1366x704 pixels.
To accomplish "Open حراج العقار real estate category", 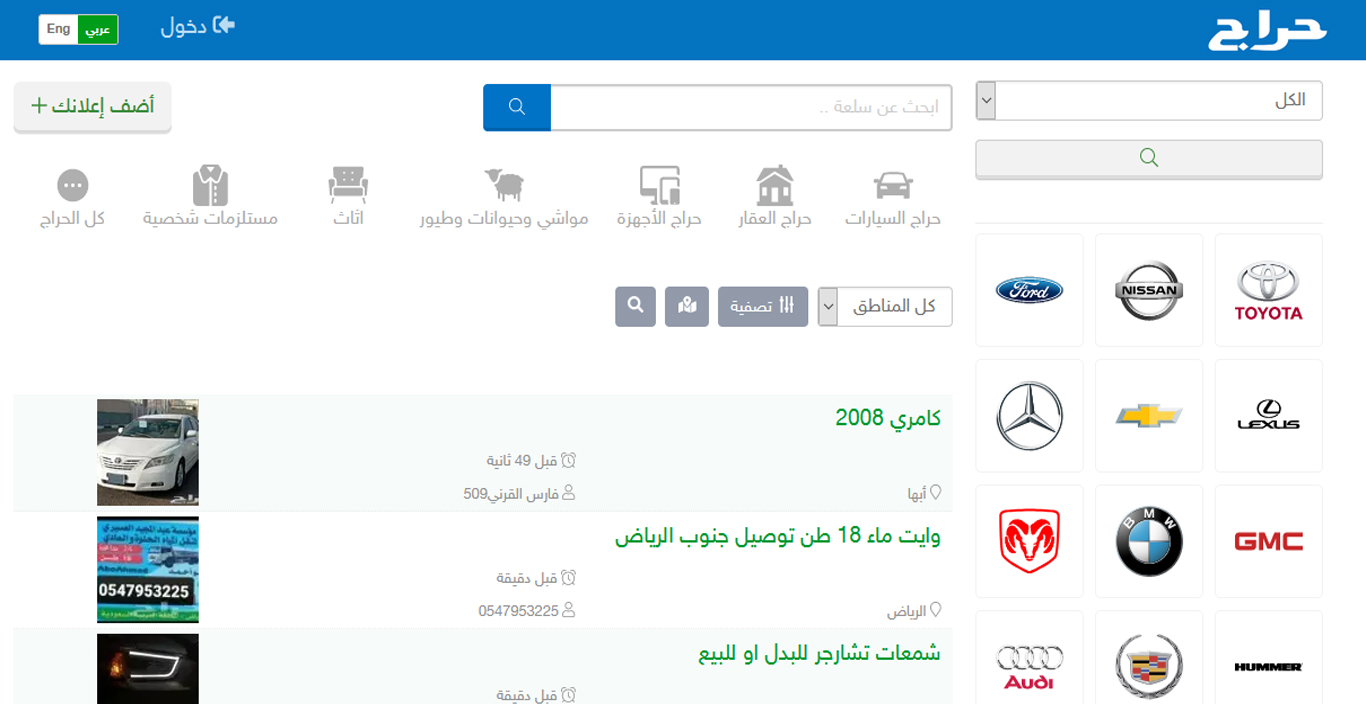I will [x=774, y=198].
